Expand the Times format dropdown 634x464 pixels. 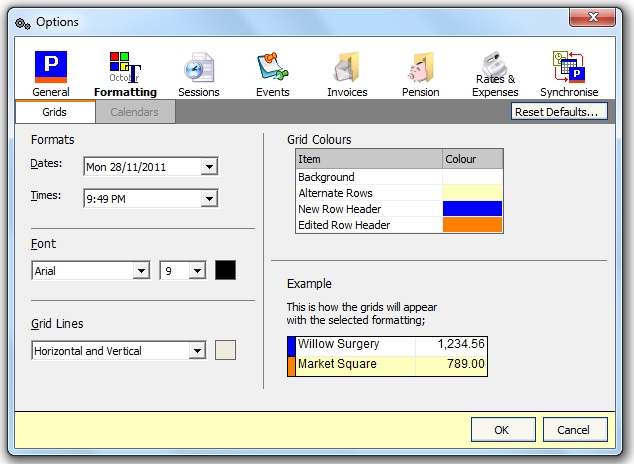point(209,198)
